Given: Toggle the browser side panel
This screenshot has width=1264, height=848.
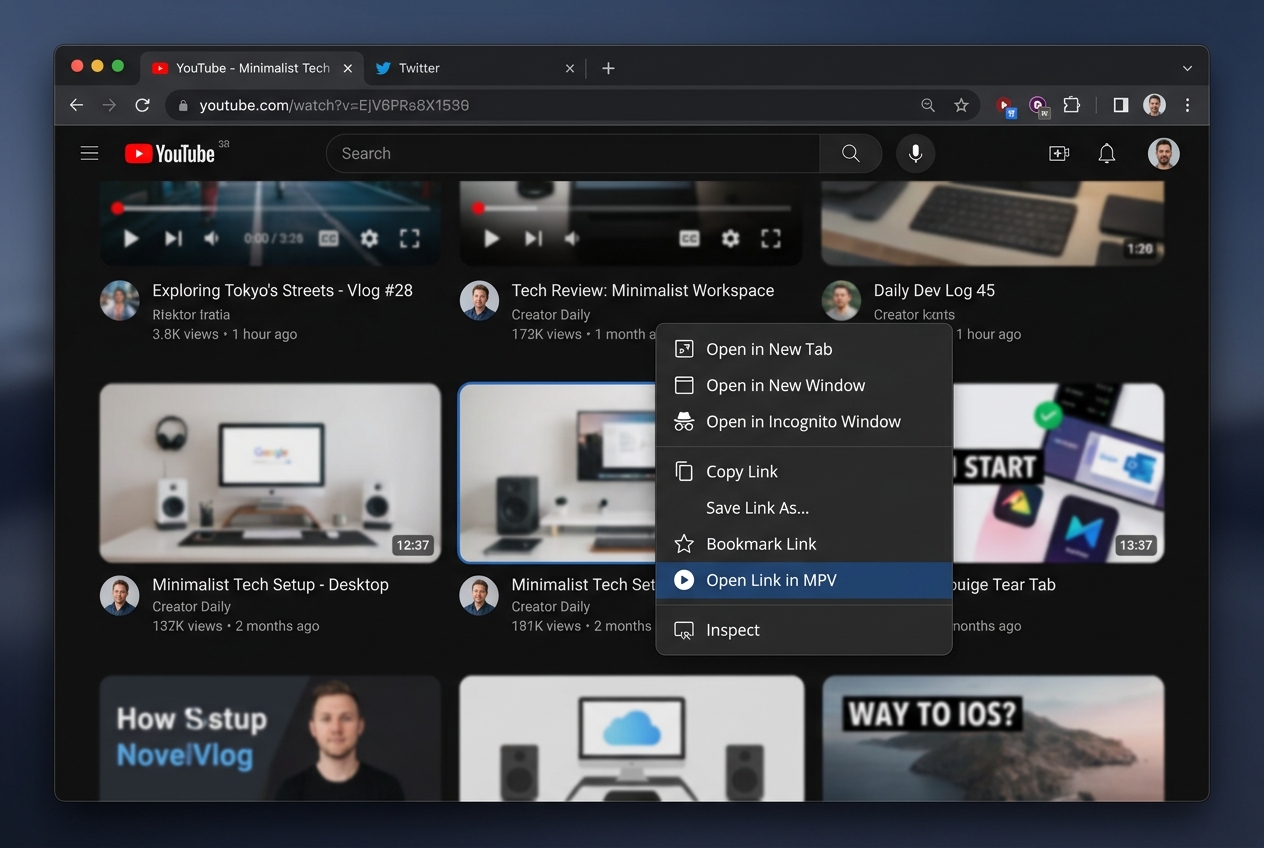Looking at the screenshot, I should tap(1121, 105).
